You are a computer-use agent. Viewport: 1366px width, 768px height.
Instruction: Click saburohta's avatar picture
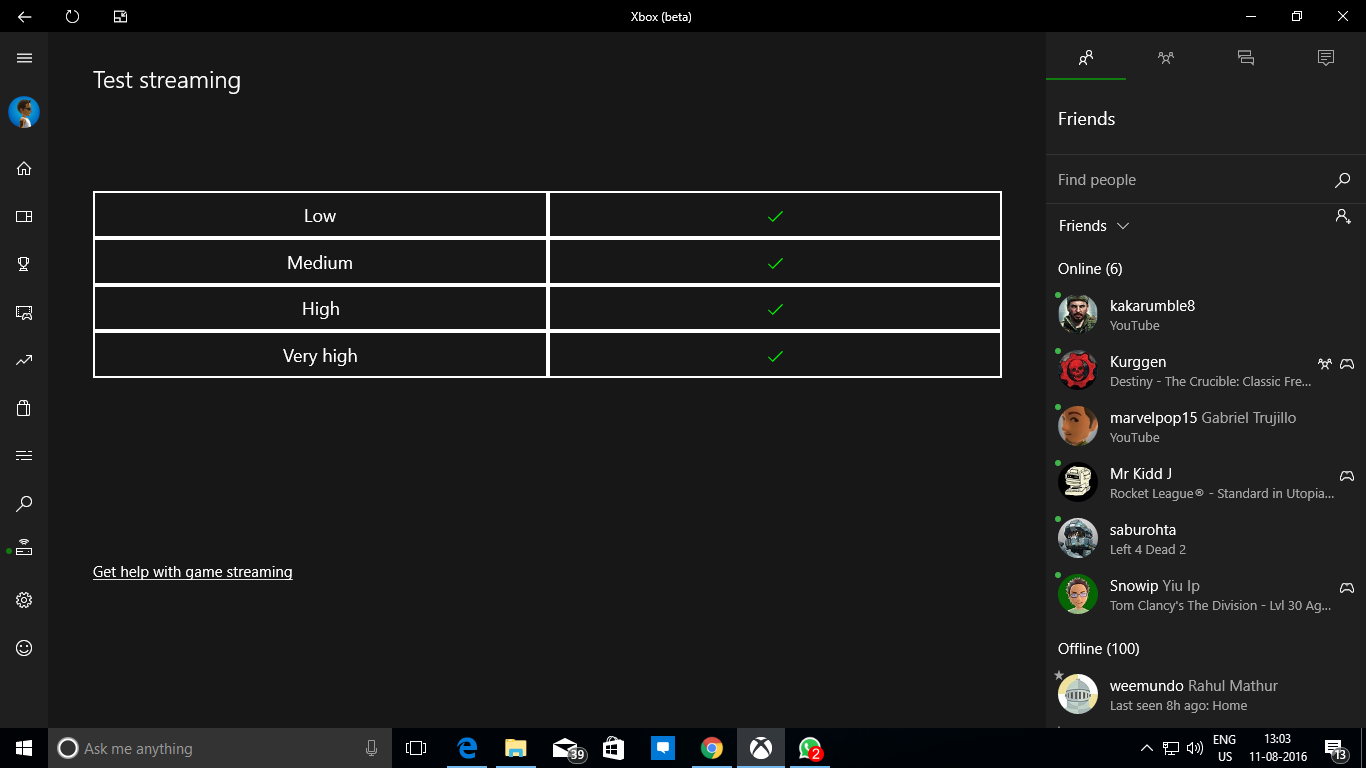[1078, 538]
